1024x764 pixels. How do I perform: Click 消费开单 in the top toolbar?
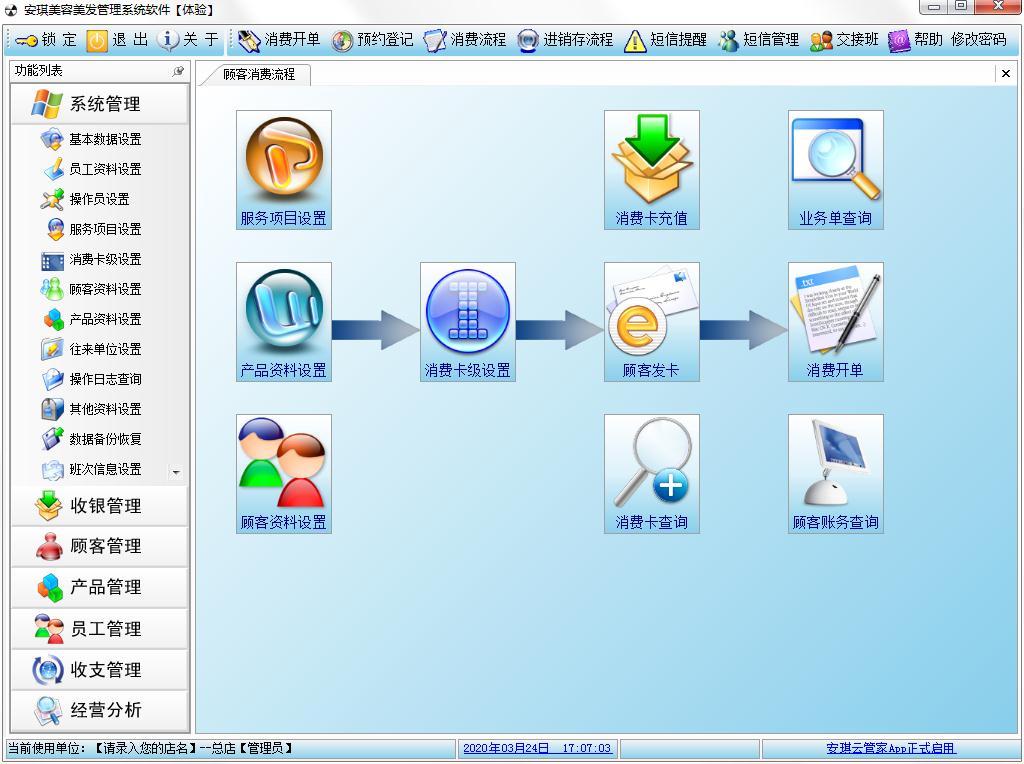[x=279, y=40]
